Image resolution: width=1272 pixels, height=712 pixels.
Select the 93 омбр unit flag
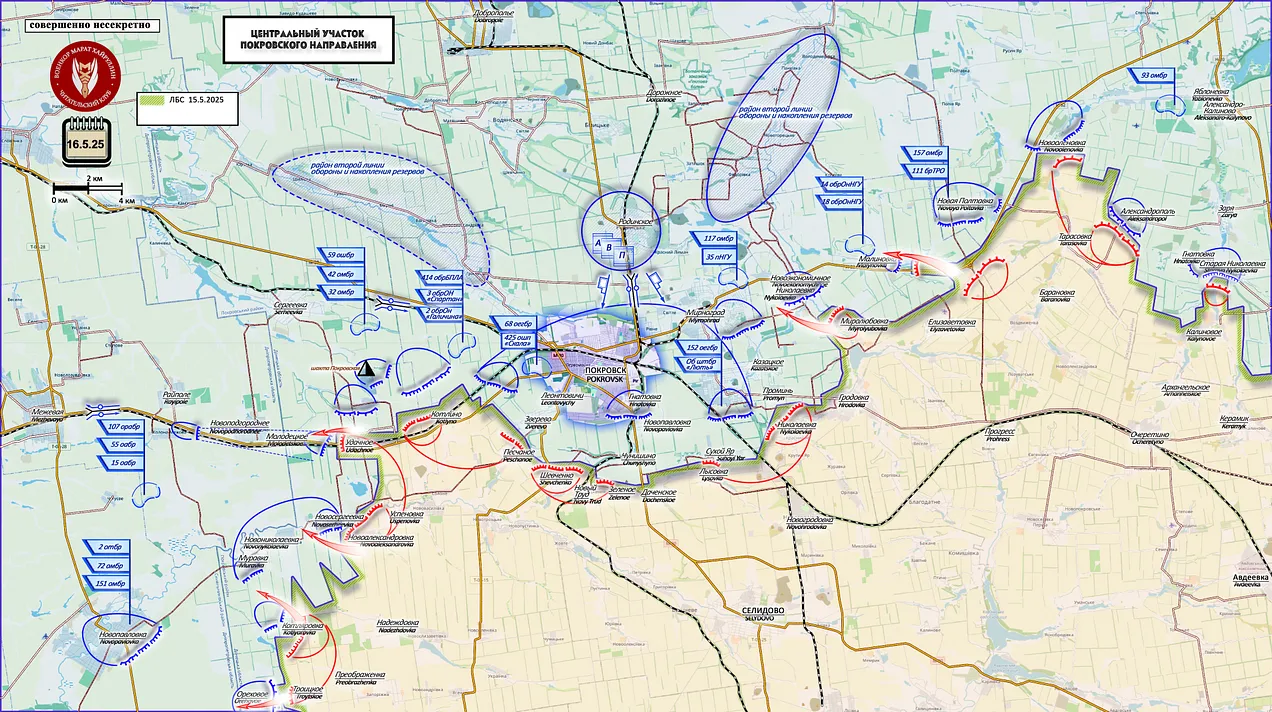(1152, 76)
